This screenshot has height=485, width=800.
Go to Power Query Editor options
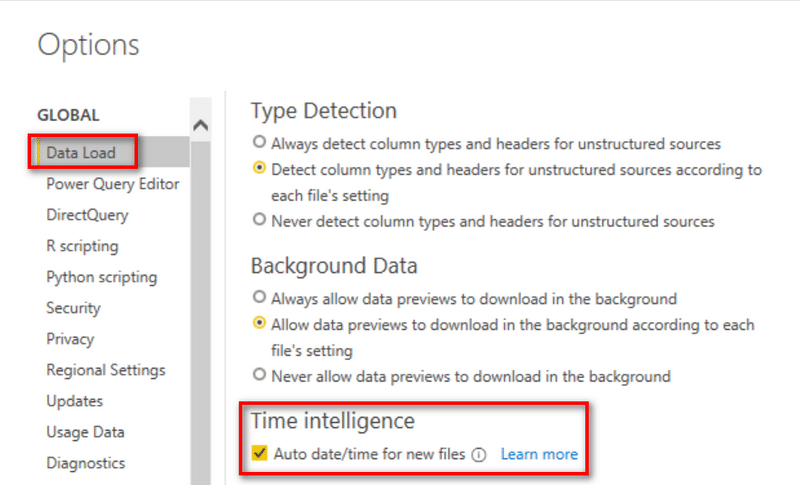pyautogui.click(x=113, y=184)
